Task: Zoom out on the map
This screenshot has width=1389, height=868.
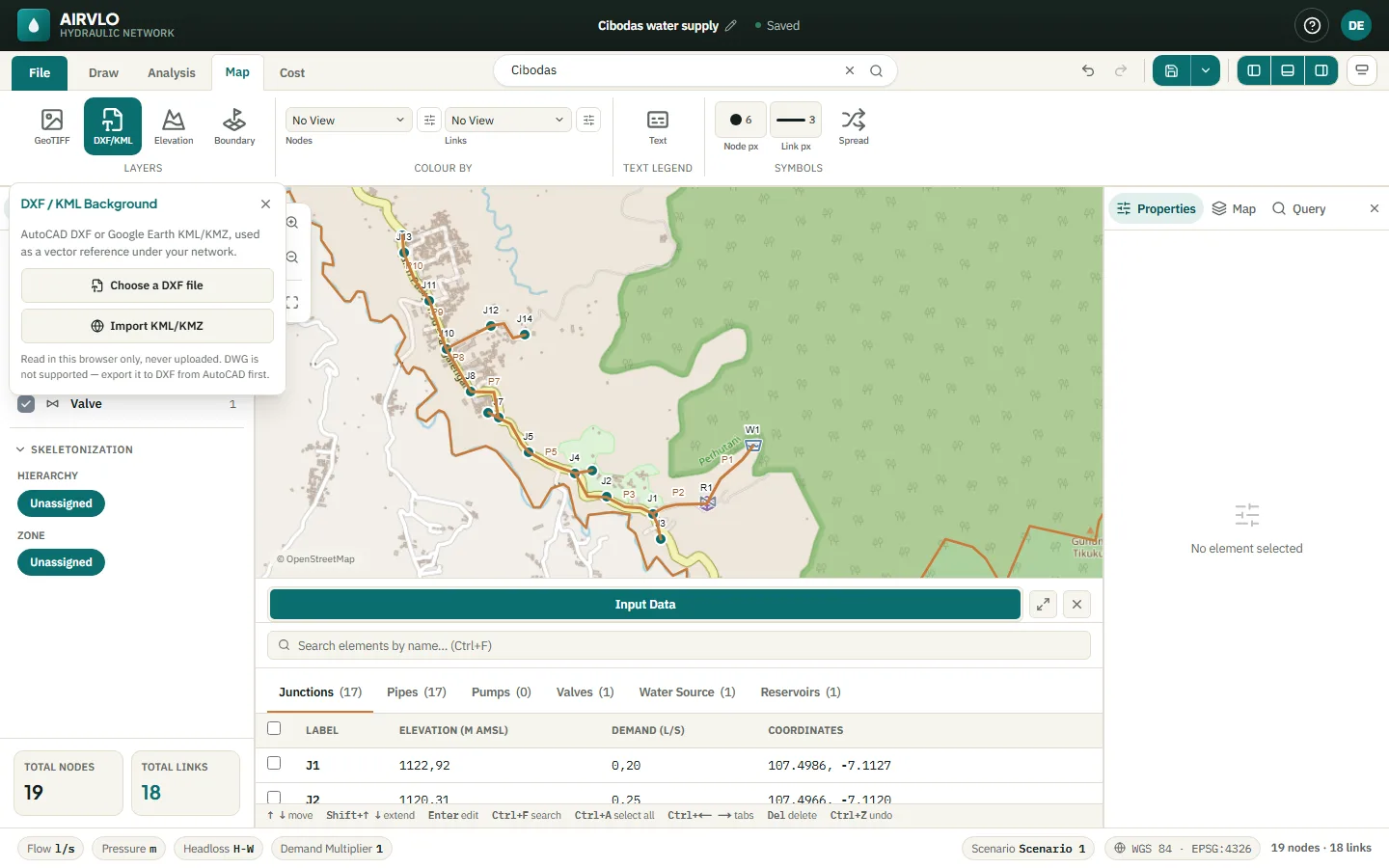Action: (292, 258)
